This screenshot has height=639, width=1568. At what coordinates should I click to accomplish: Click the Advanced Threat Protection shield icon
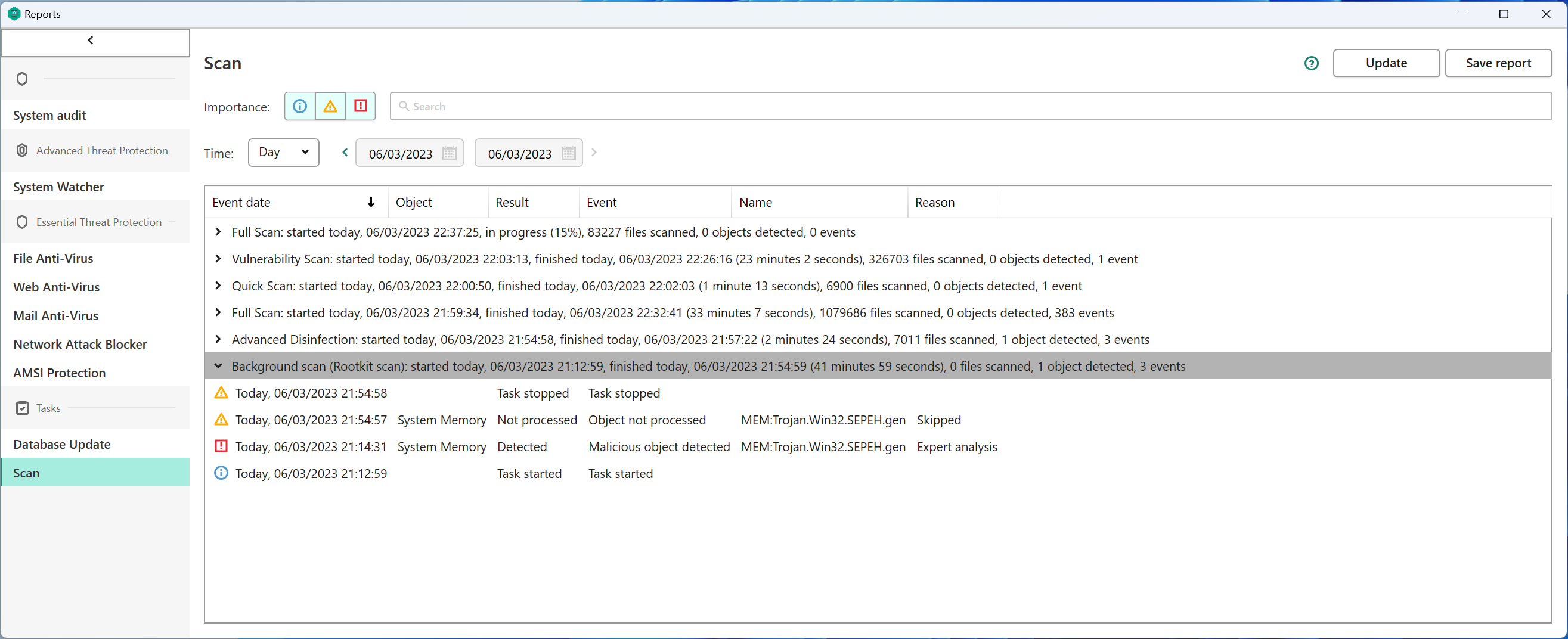click(22, 150)
